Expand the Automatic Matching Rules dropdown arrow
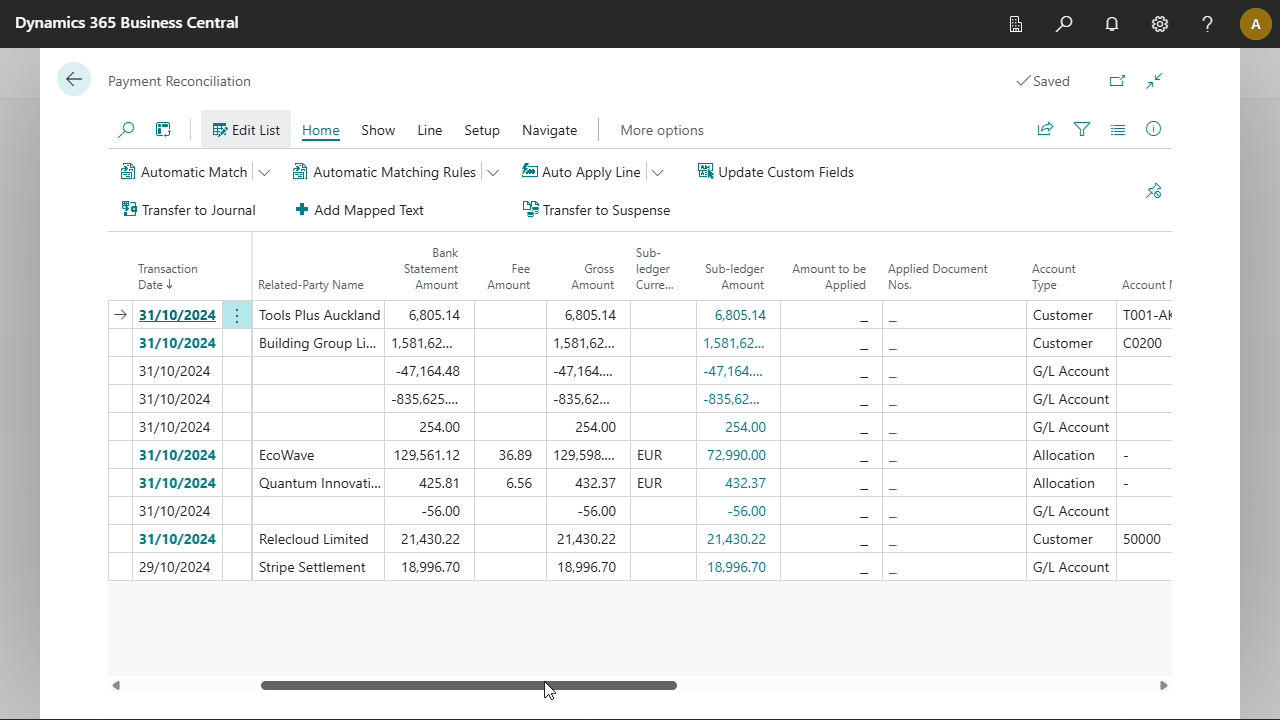This screenshot has width=1280, height=720. pyautogui.click(x=493, y=172)
